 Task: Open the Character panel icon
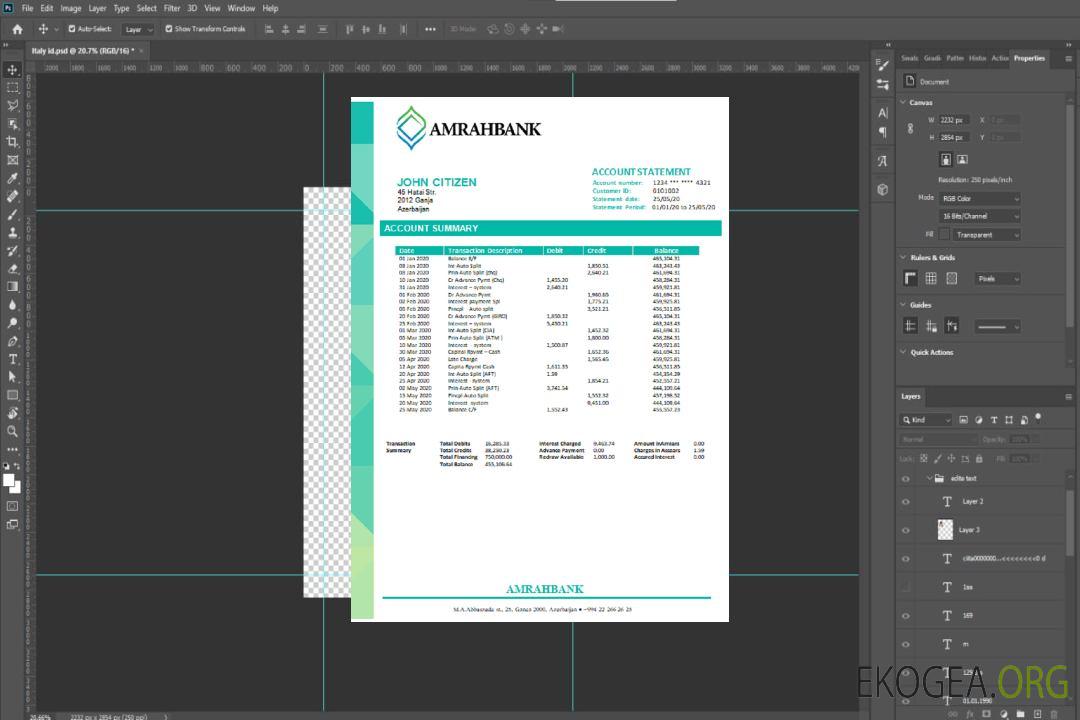pyautogui.click(x=883, y=113)
